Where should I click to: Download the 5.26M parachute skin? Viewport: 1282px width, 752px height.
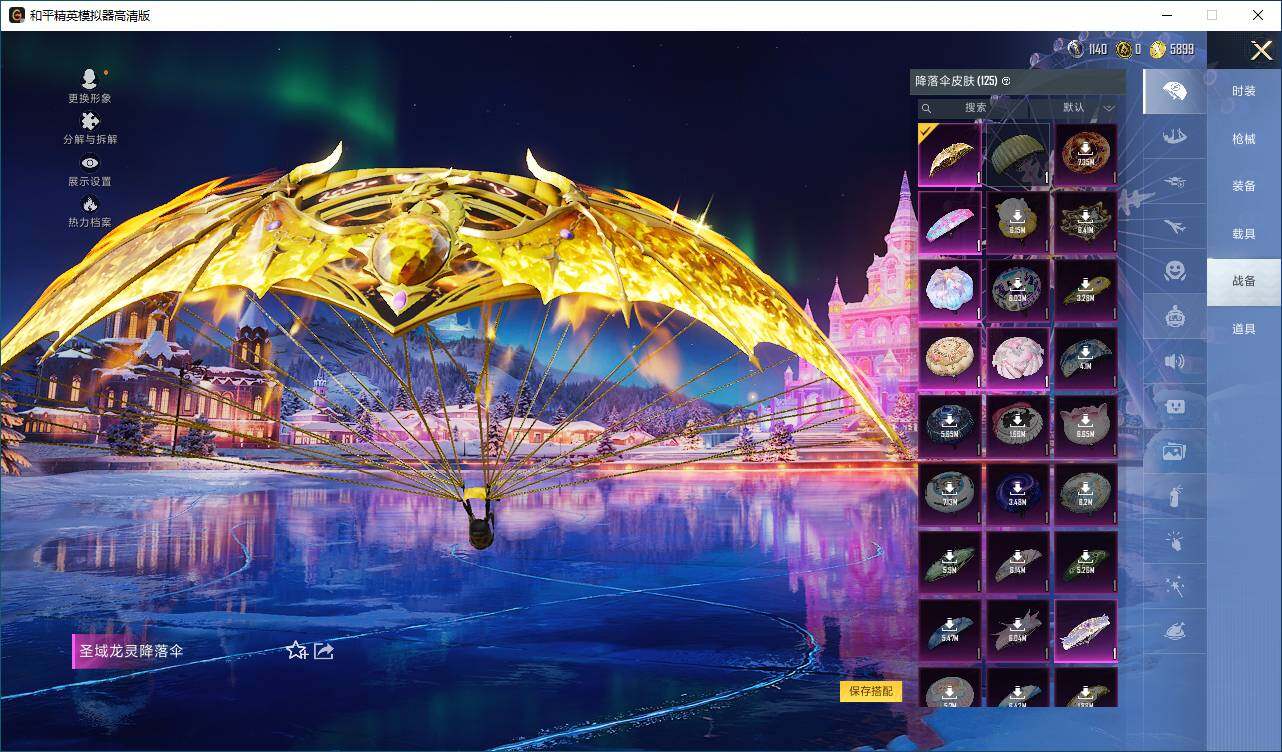[1086, 563]
